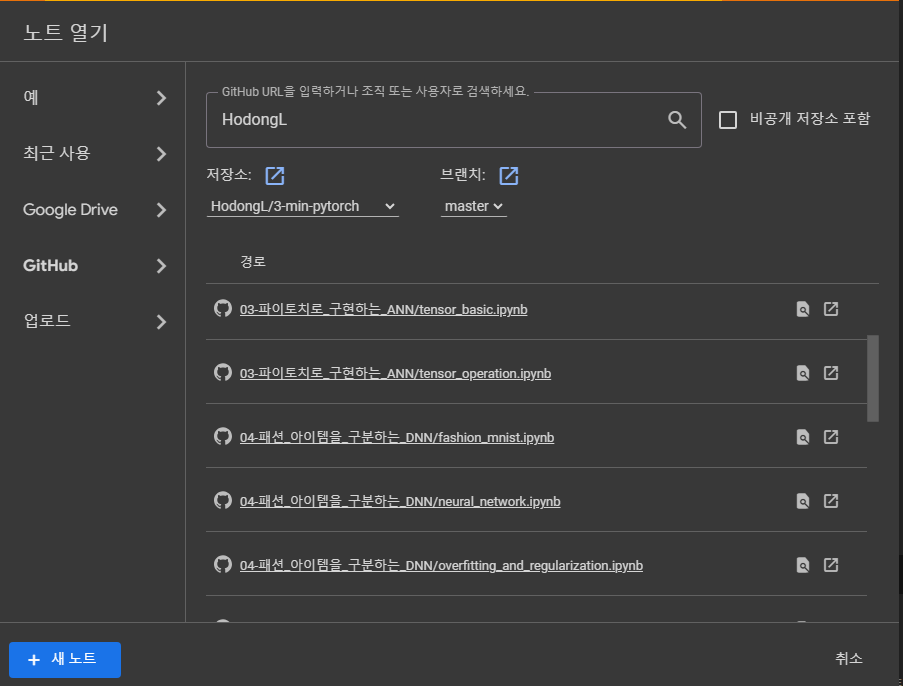Open overfitting_and_regularization.ipynb in new tab icon
This screenshot has height=686, width=903.
click(x=831, y=564)
